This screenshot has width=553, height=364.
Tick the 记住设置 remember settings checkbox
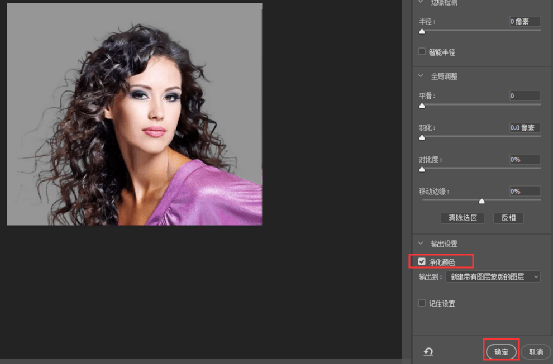(422, 303)
